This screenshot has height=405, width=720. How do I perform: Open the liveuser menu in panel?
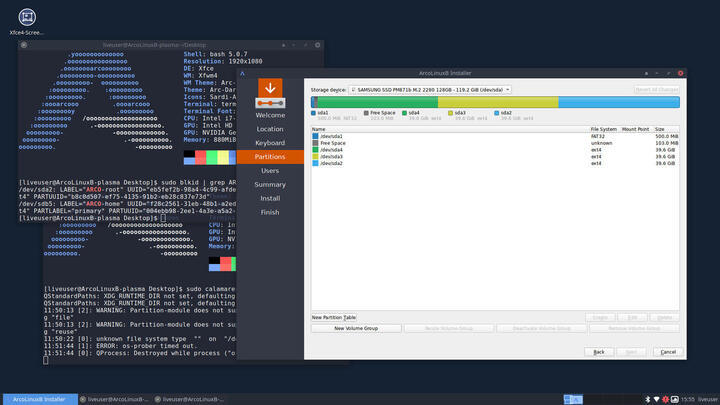click(708, 399)
